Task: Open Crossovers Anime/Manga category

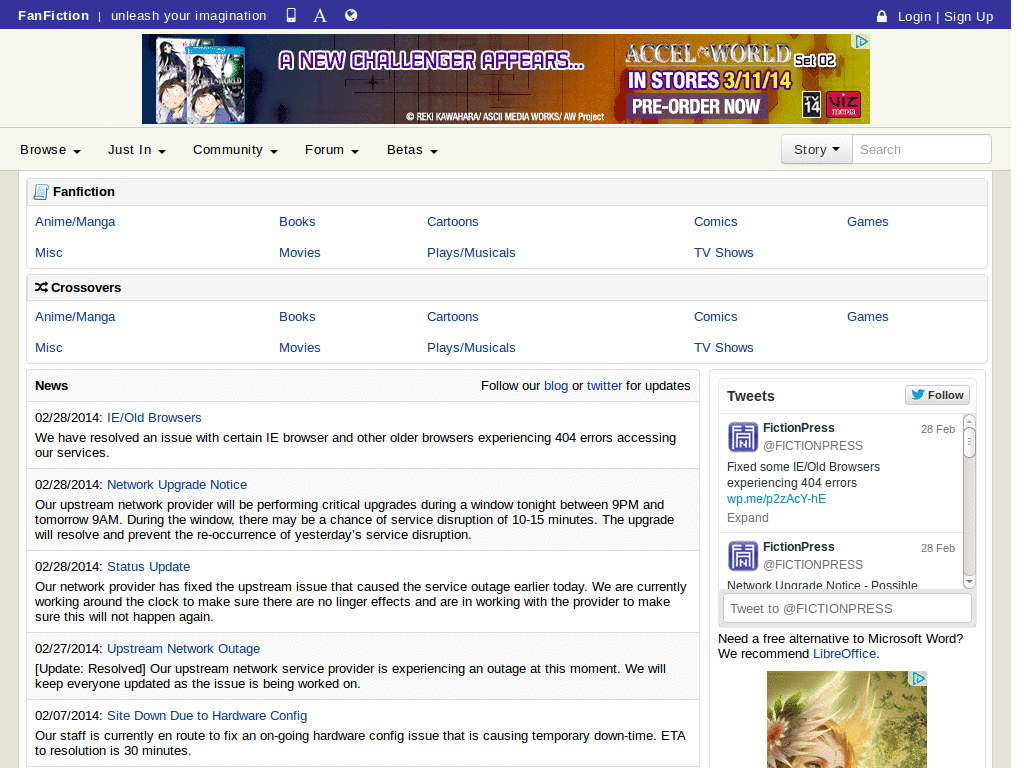Action: 75,317
